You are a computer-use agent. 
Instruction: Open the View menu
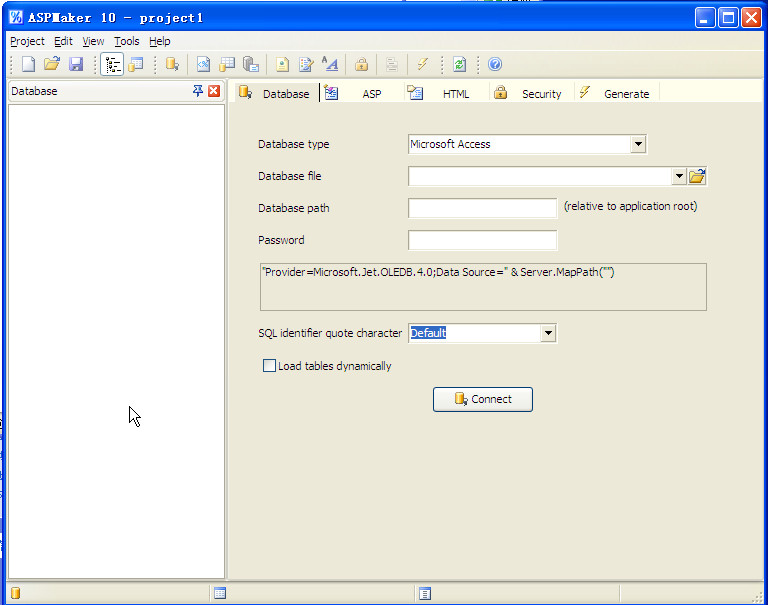click(x=93, y=41)
